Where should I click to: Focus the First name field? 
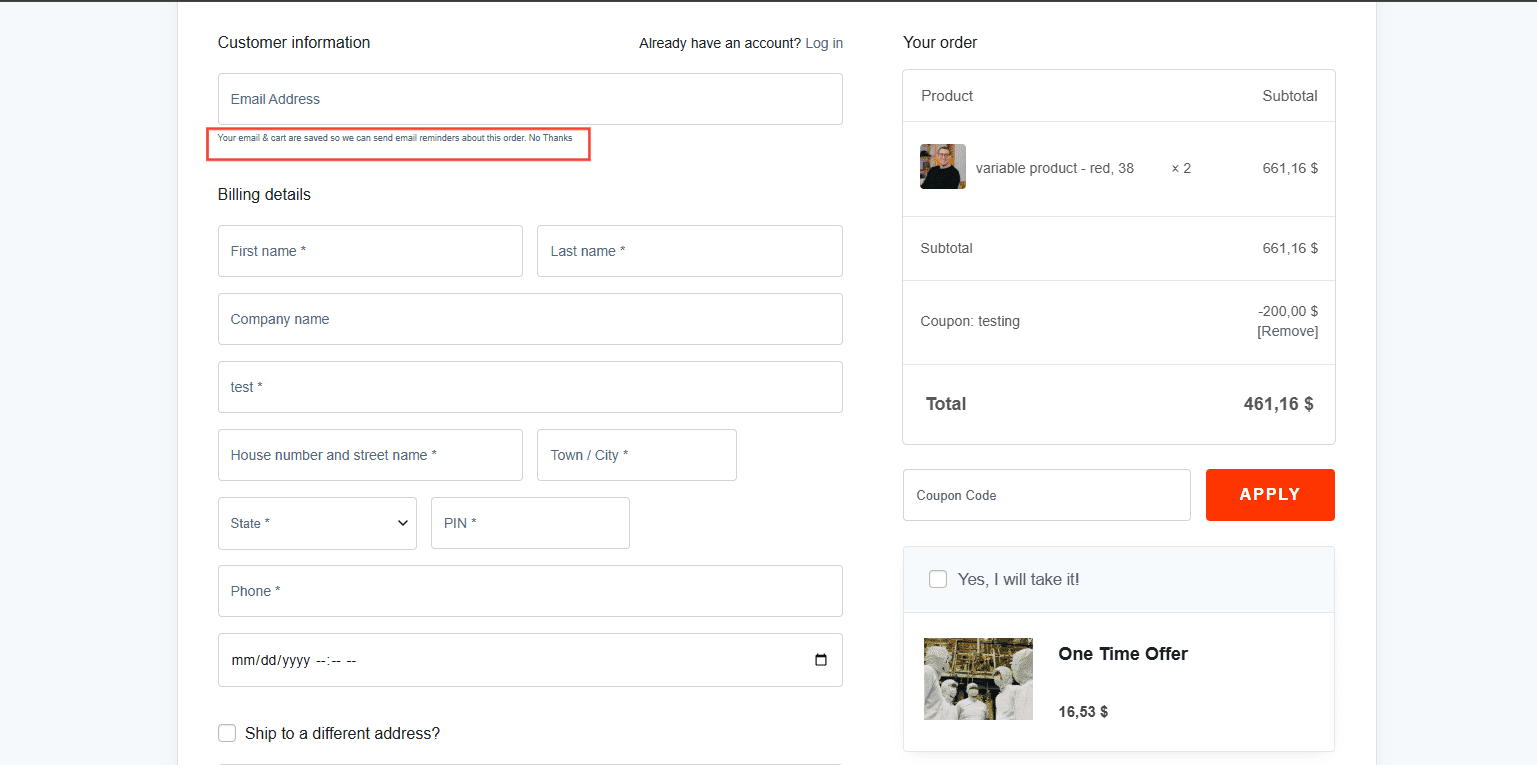370,251
